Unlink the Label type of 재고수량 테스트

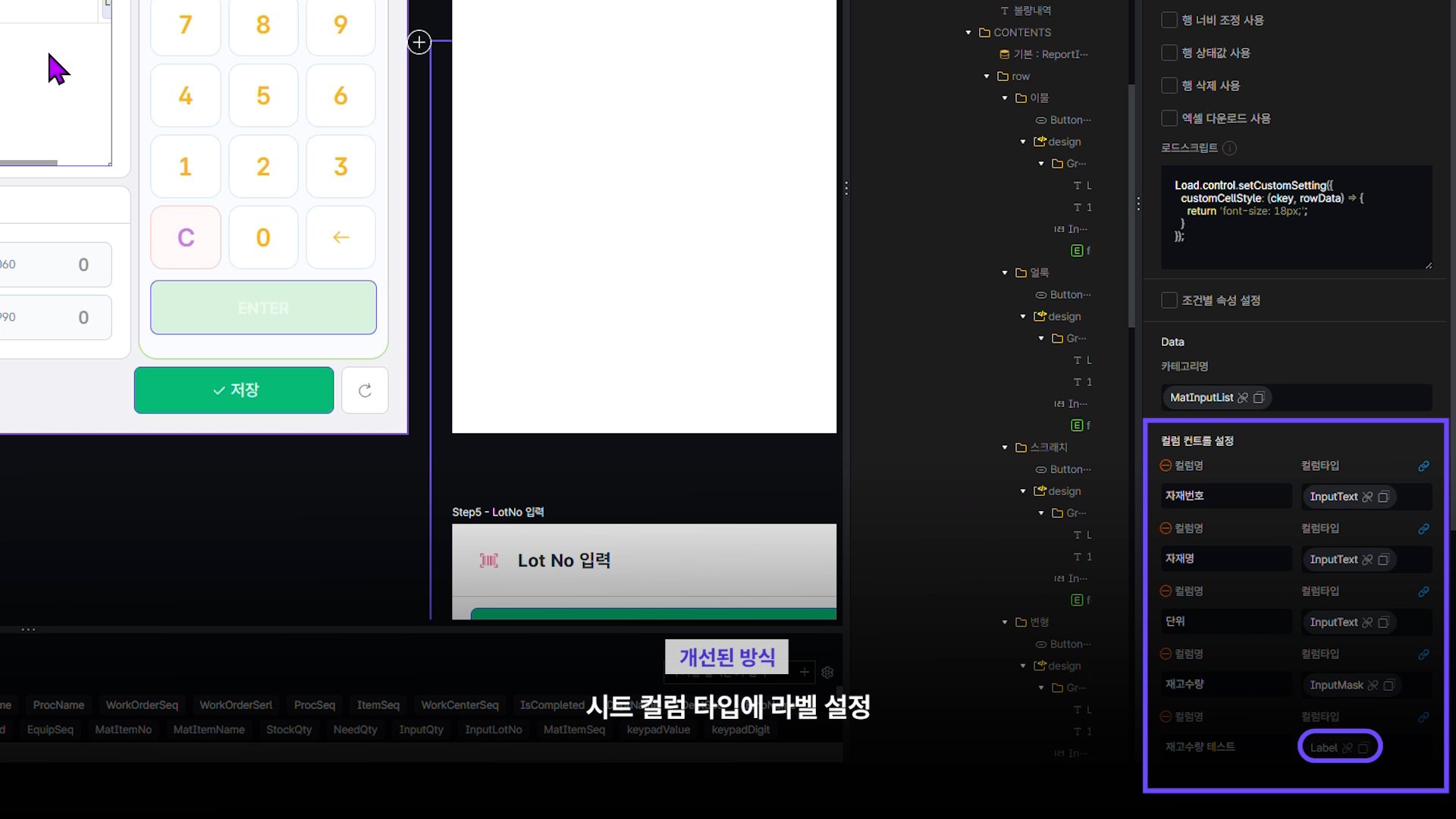(x=1348, y=748)
